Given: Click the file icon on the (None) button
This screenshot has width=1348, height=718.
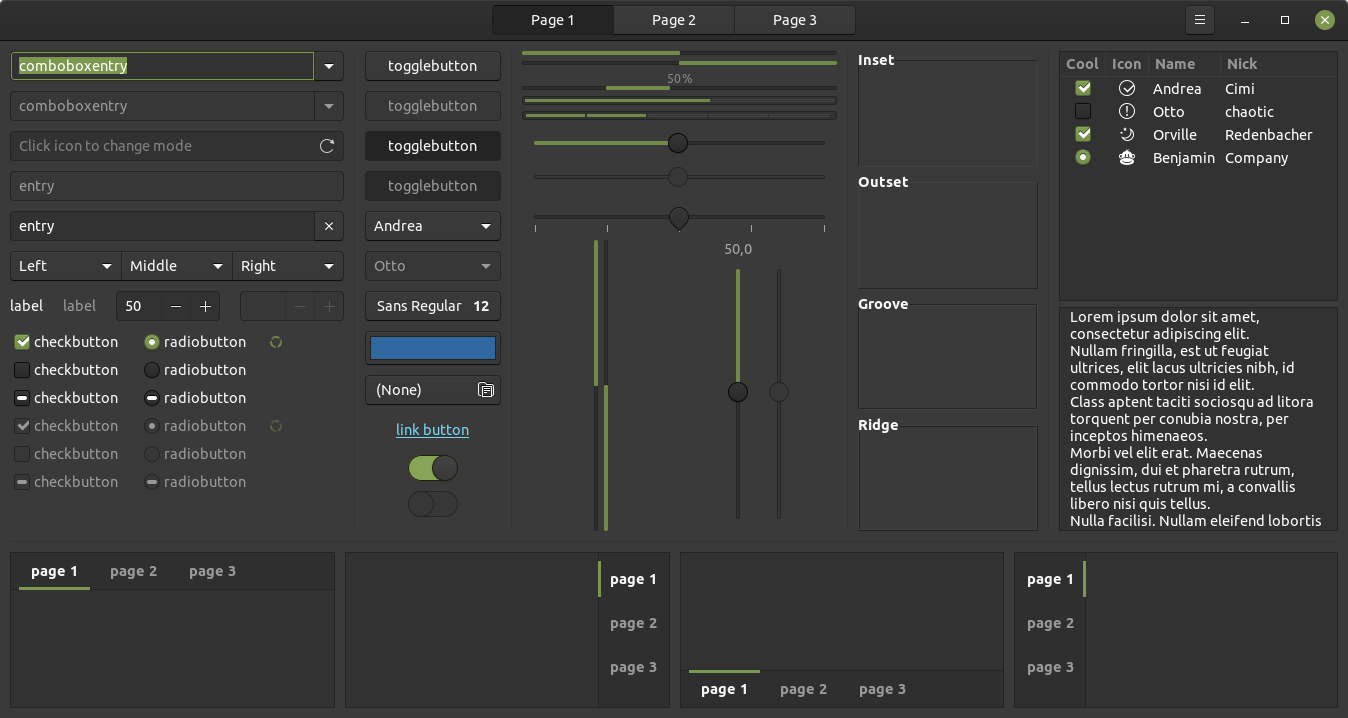Looking at the screenshot, I should click(x=486, y=390).
